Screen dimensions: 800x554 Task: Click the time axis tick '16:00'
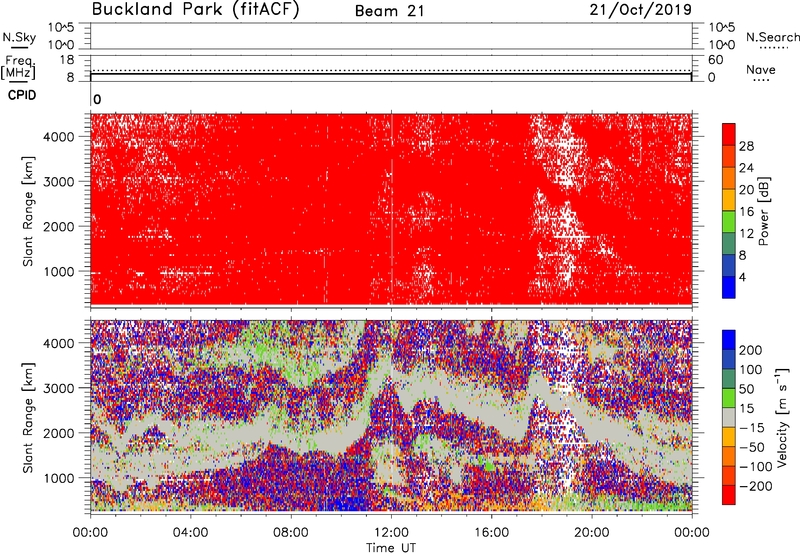pos(491,533)
